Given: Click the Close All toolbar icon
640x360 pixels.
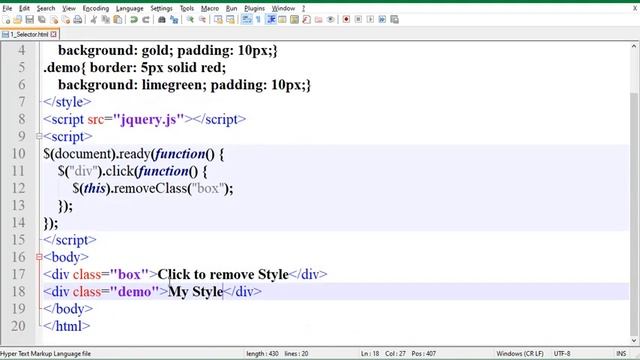Looking at the screenshot, I should tap(66, 20).
